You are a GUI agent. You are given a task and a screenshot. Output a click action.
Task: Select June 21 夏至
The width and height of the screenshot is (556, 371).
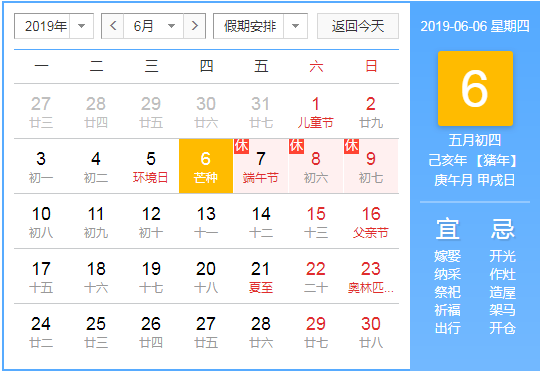tap(261, 276)
